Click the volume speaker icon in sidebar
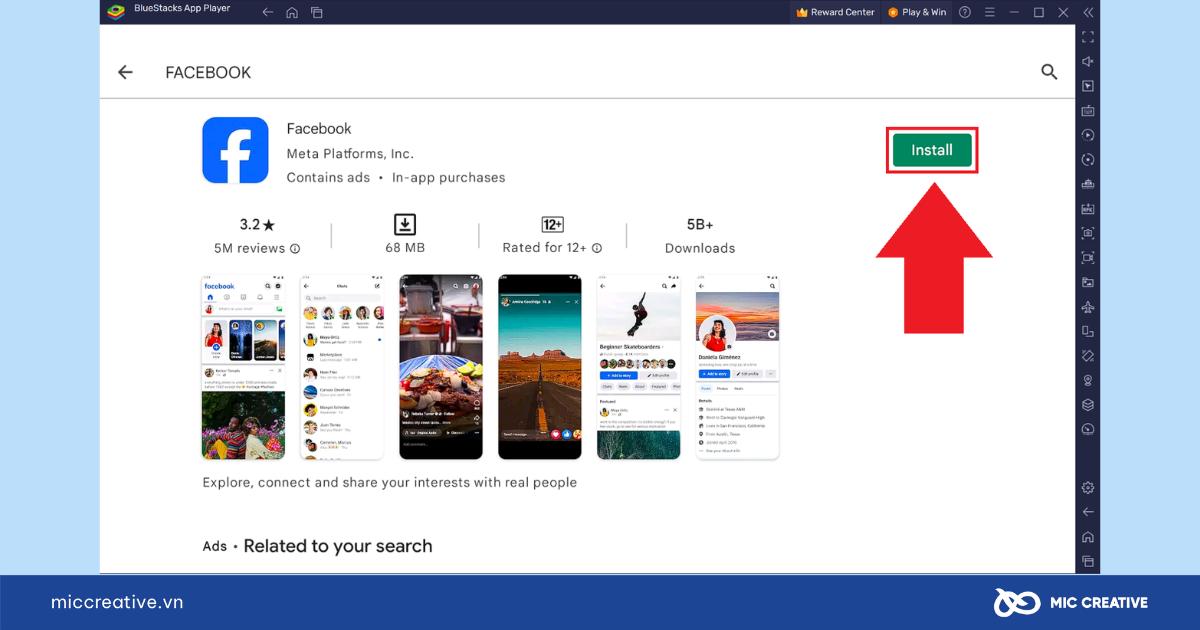Image resolution: width=1200 pixels, height=630 pixels. click(1088, 61)
